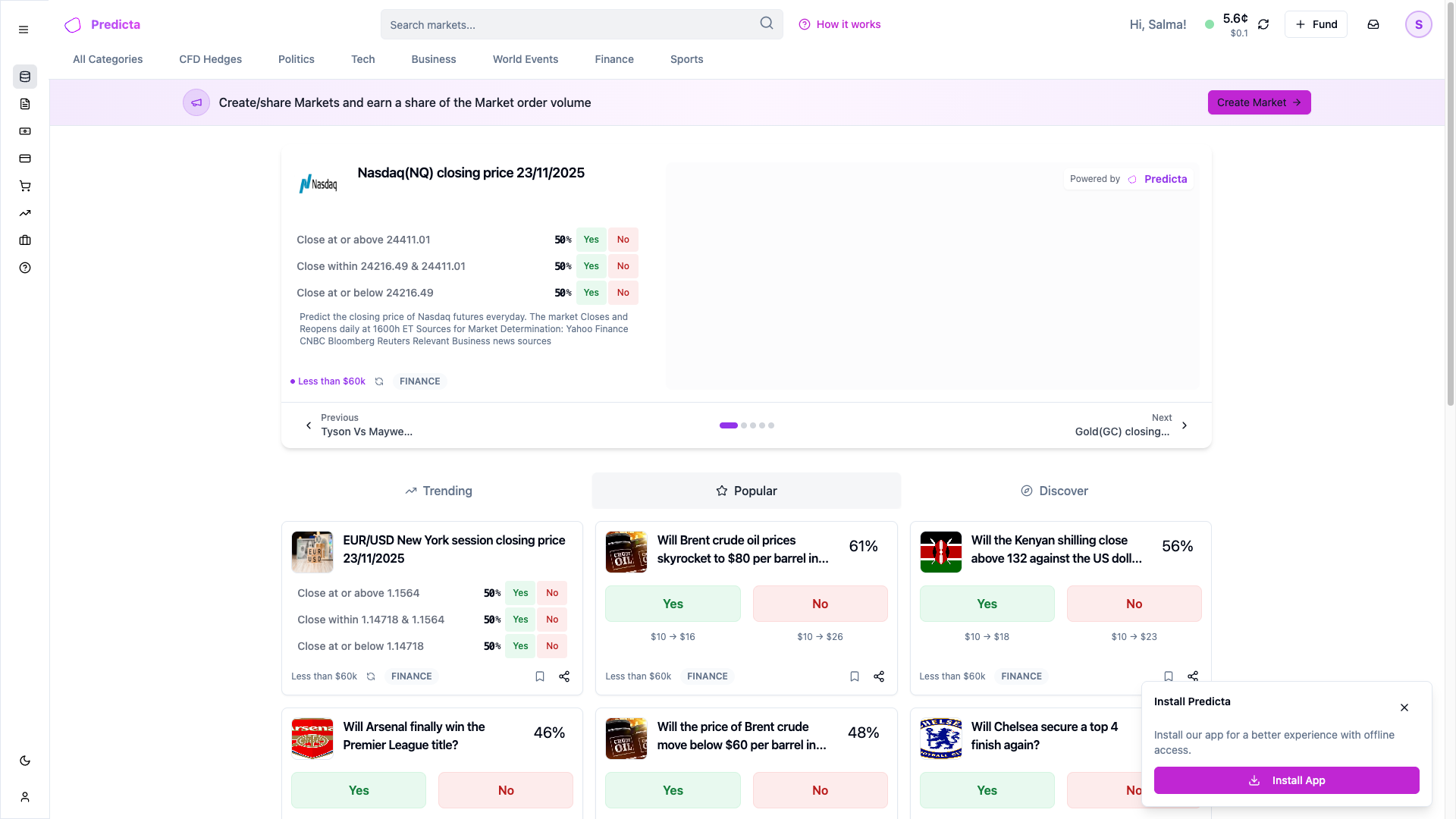Select the shopping cart icon in sidebar

[25, 186]
